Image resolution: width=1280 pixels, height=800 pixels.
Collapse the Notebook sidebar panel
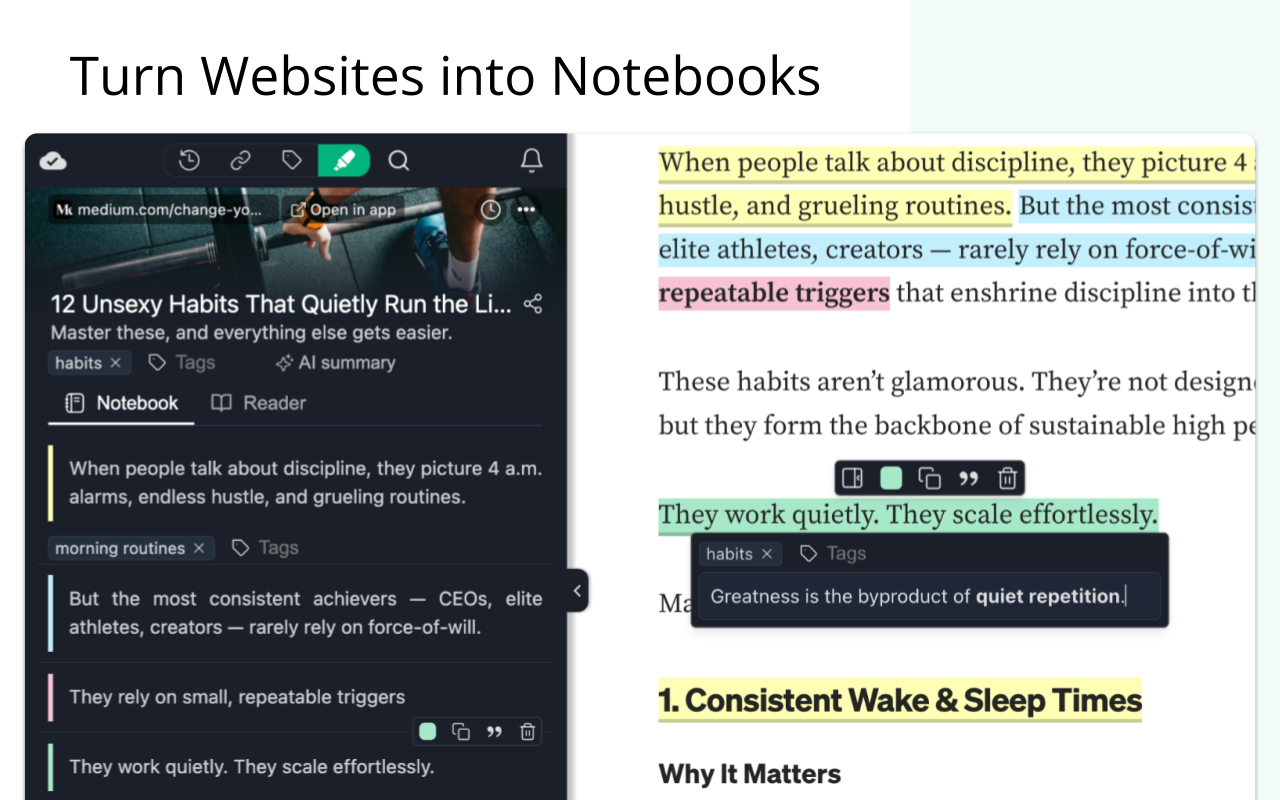tap(577, 591)
